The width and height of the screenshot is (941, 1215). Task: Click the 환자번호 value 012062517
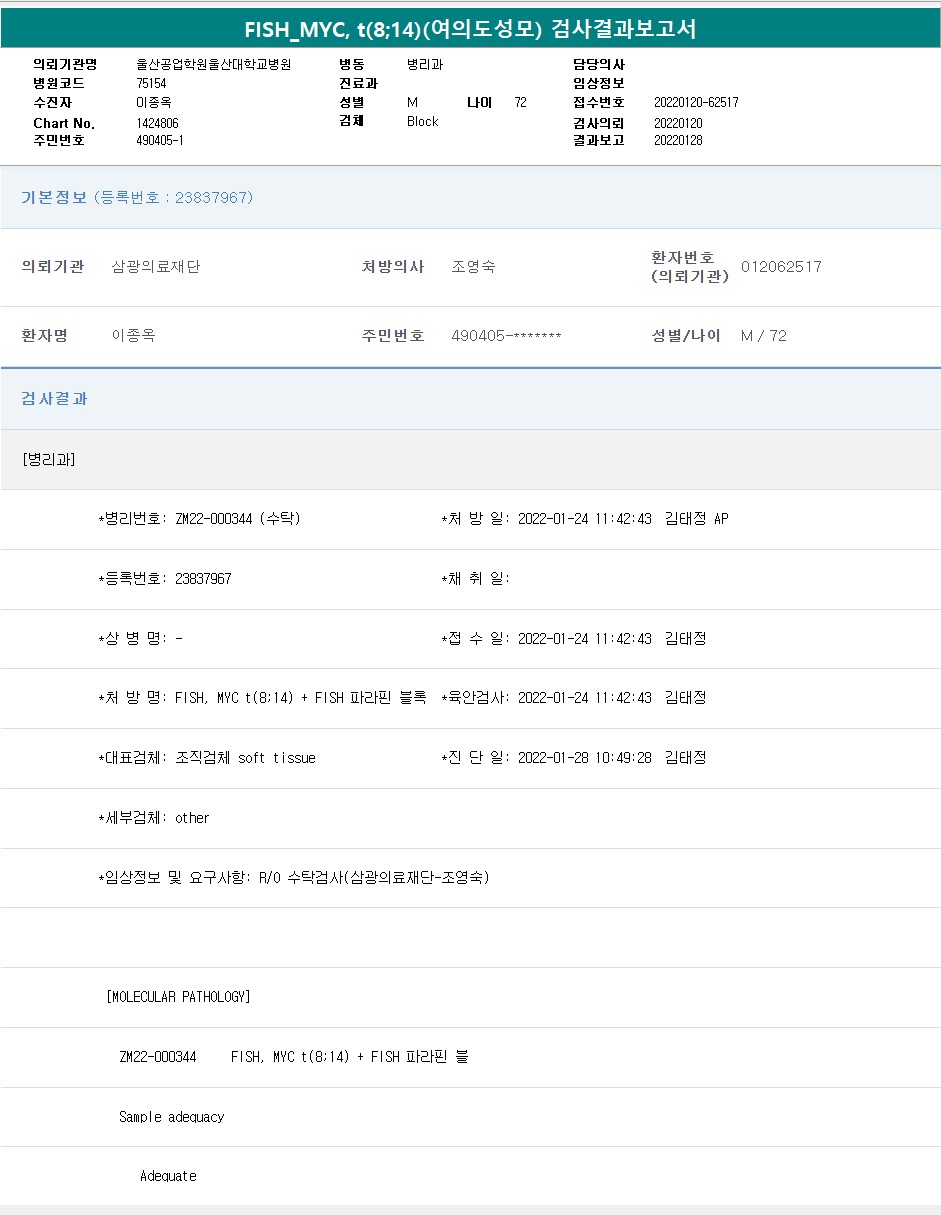(x=781, y=267)
